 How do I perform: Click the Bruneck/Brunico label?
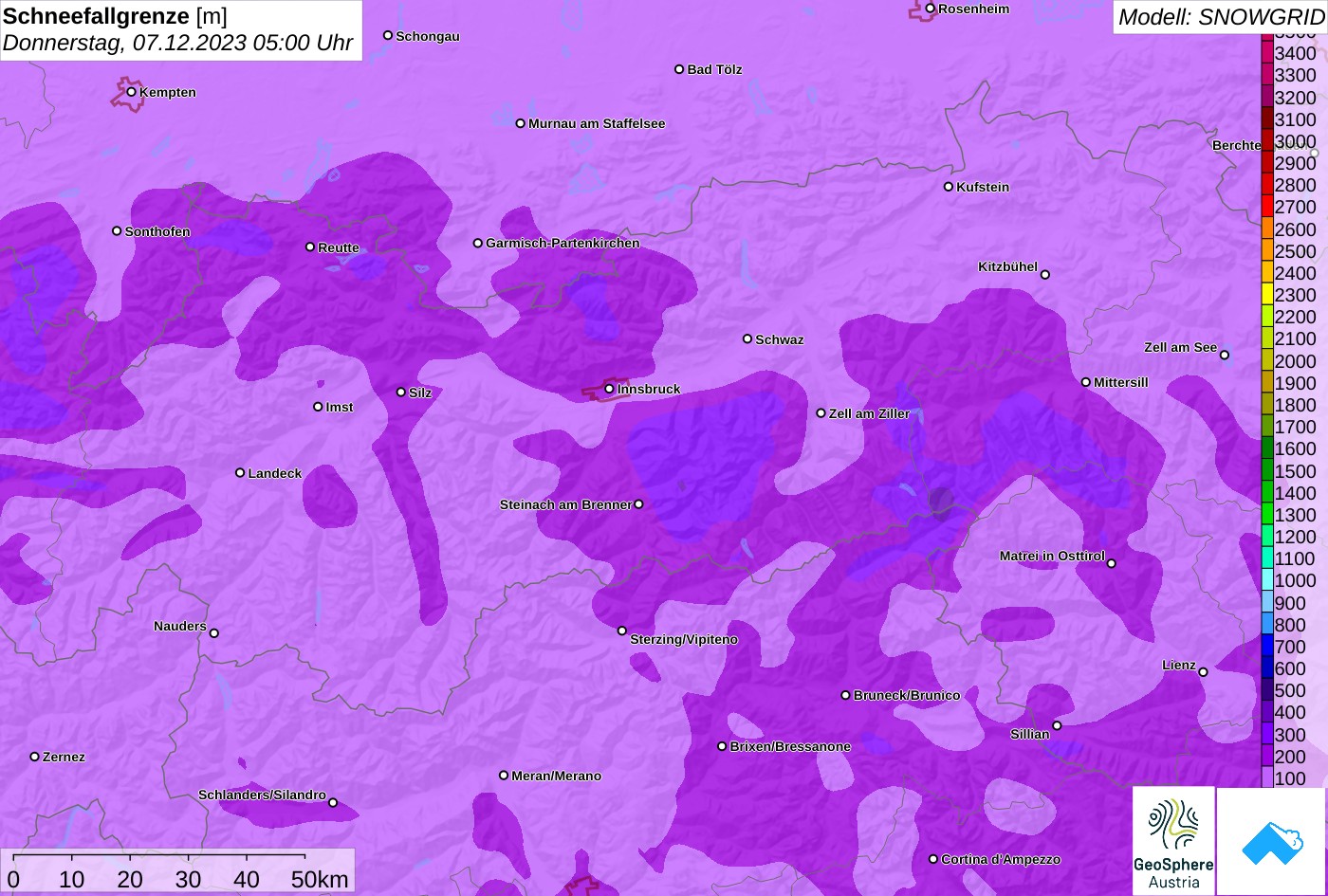[x=907, y=695]
